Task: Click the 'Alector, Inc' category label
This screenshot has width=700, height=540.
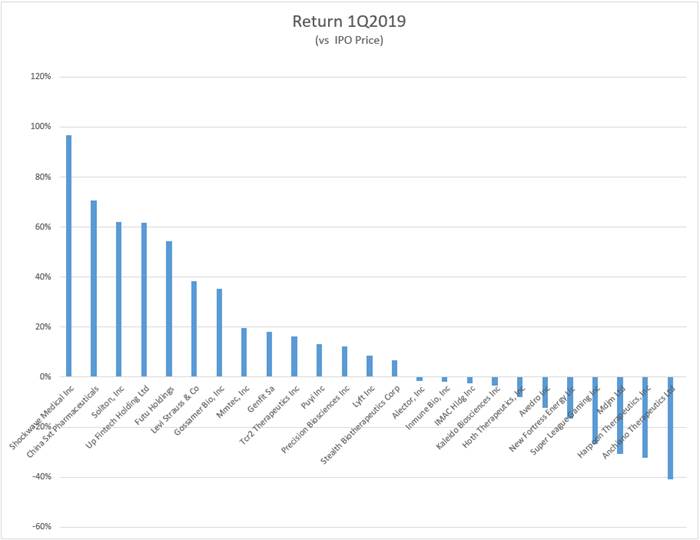Action: [x=408, y=402]
